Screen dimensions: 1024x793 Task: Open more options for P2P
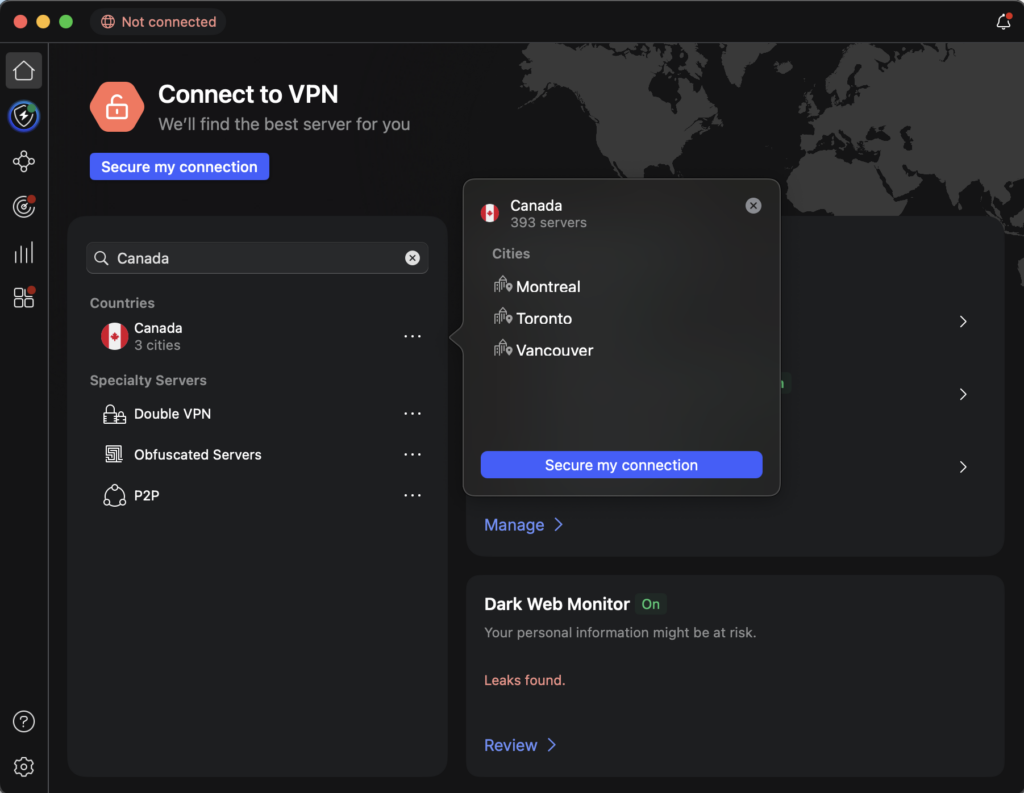[412, 495]
